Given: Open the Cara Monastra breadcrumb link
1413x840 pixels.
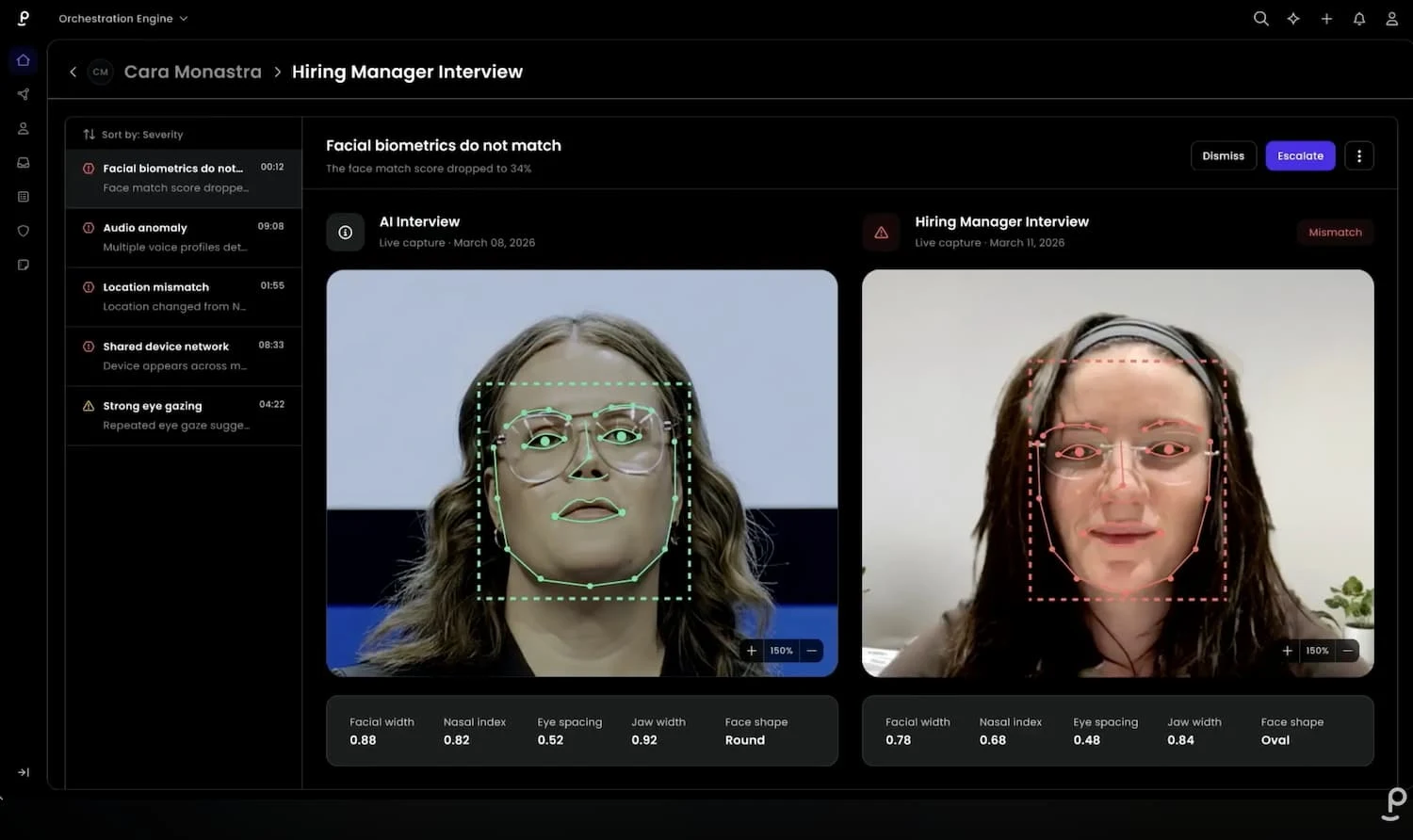Looking at the screenshot, I should tap(193, 72).
